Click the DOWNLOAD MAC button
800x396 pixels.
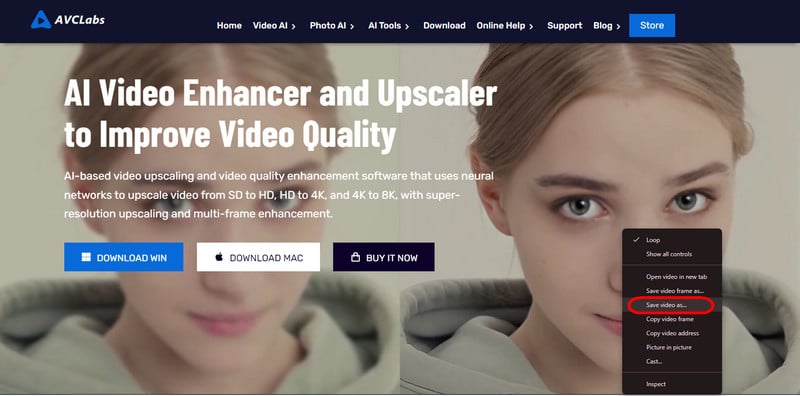(x=258, y=257)
